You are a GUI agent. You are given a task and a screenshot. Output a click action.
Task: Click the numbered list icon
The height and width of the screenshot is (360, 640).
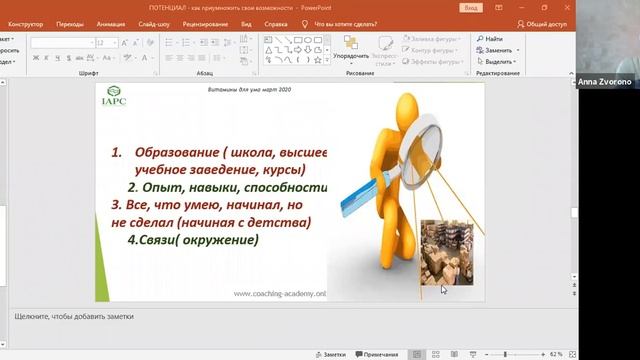point(185,43)
